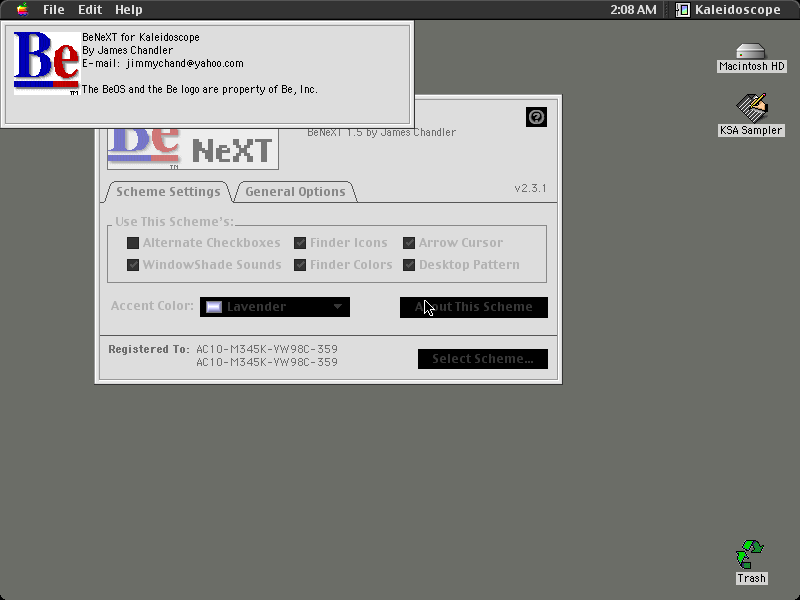Open the Apple menu
800x600 pixels.
click(22, 9)
